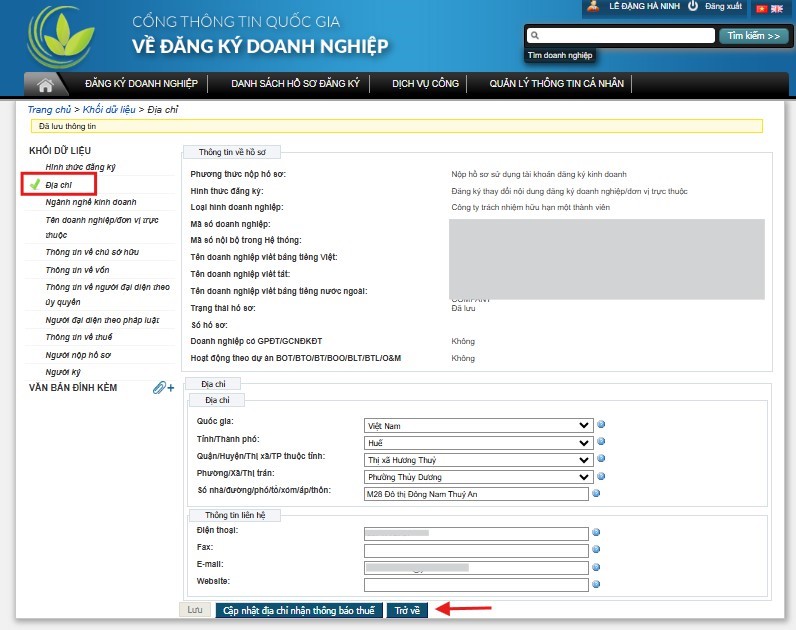Open the Phường/Xã/Thị trấn dropdown
This screenshot has width=796, height=630.
[x=478, y=476]
